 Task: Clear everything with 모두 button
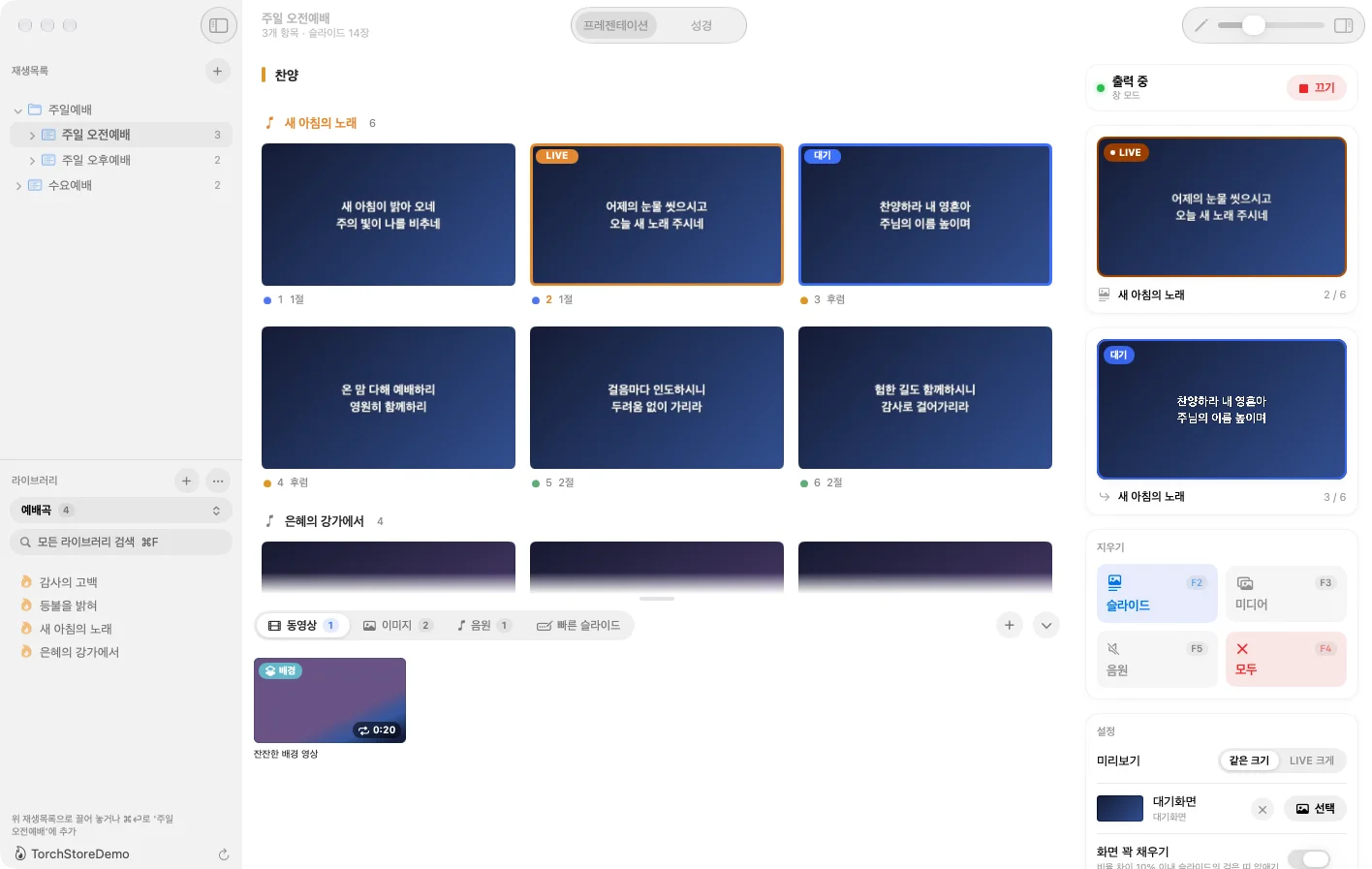[1286, 660]
